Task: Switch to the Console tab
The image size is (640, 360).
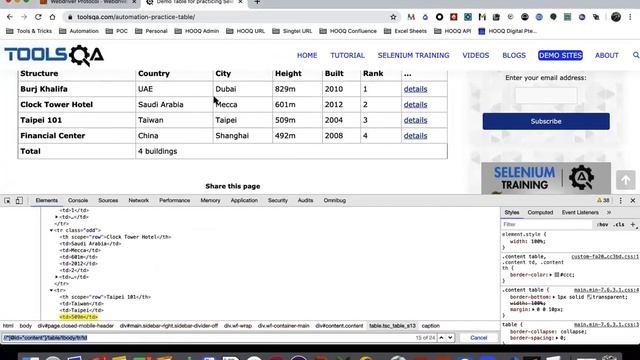Action: coord(78,200)
